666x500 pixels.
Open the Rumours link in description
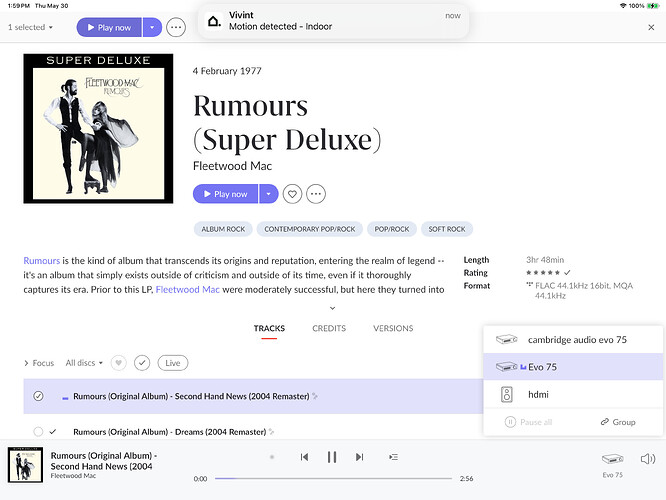click(42, 260)
